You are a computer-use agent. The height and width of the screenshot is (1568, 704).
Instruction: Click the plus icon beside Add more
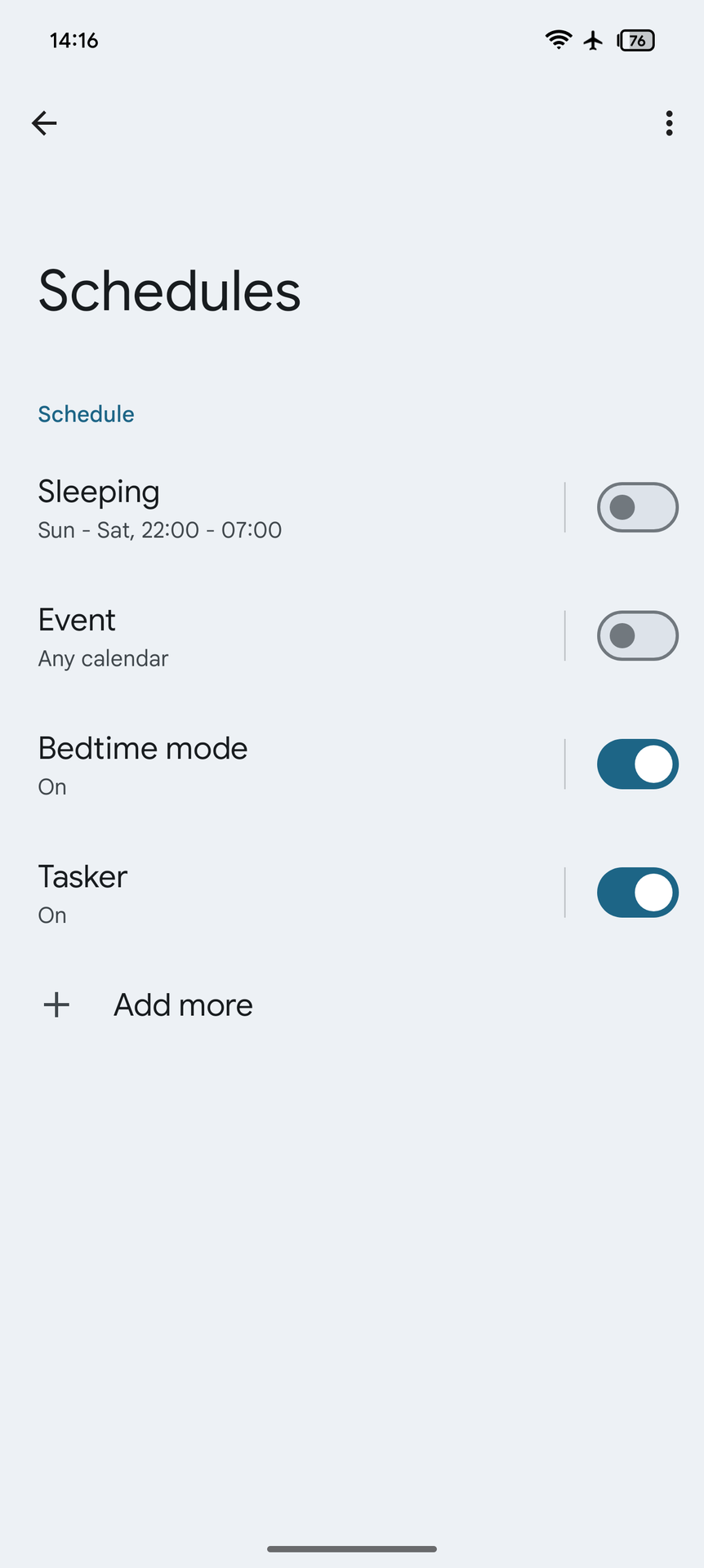(x=56, y=1004)
